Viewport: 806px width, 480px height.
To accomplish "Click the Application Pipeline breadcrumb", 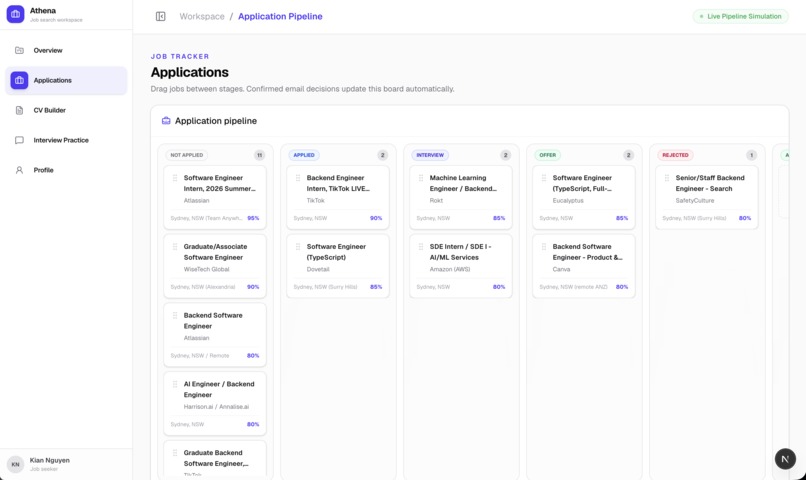I will (280, 16).
